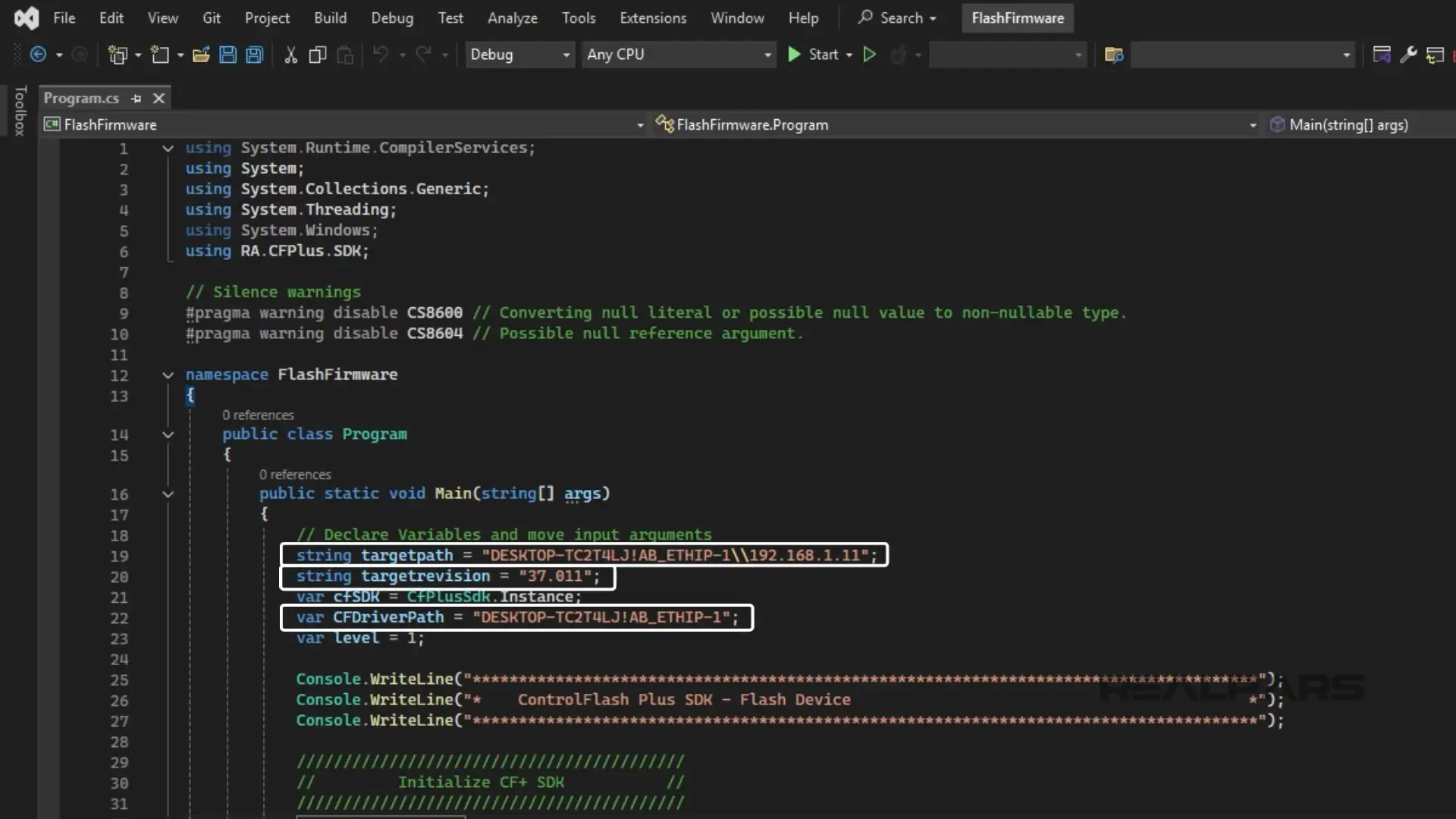The height and width of the screenshot is (819, 1456).
Task: Open the New Project dropdown arrow
Action: point(137,55)
